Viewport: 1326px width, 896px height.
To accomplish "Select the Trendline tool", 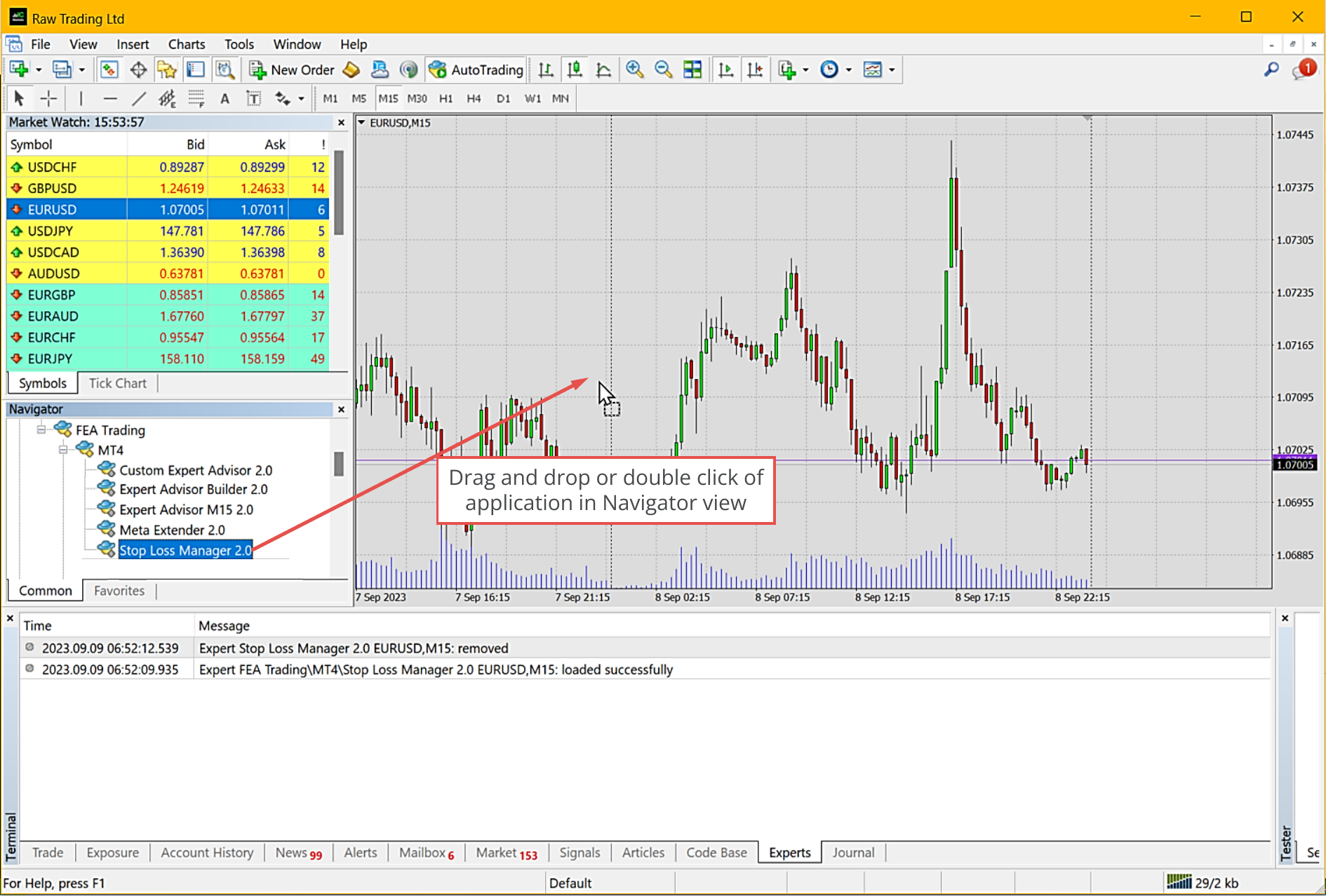I will tap(139, 98).
